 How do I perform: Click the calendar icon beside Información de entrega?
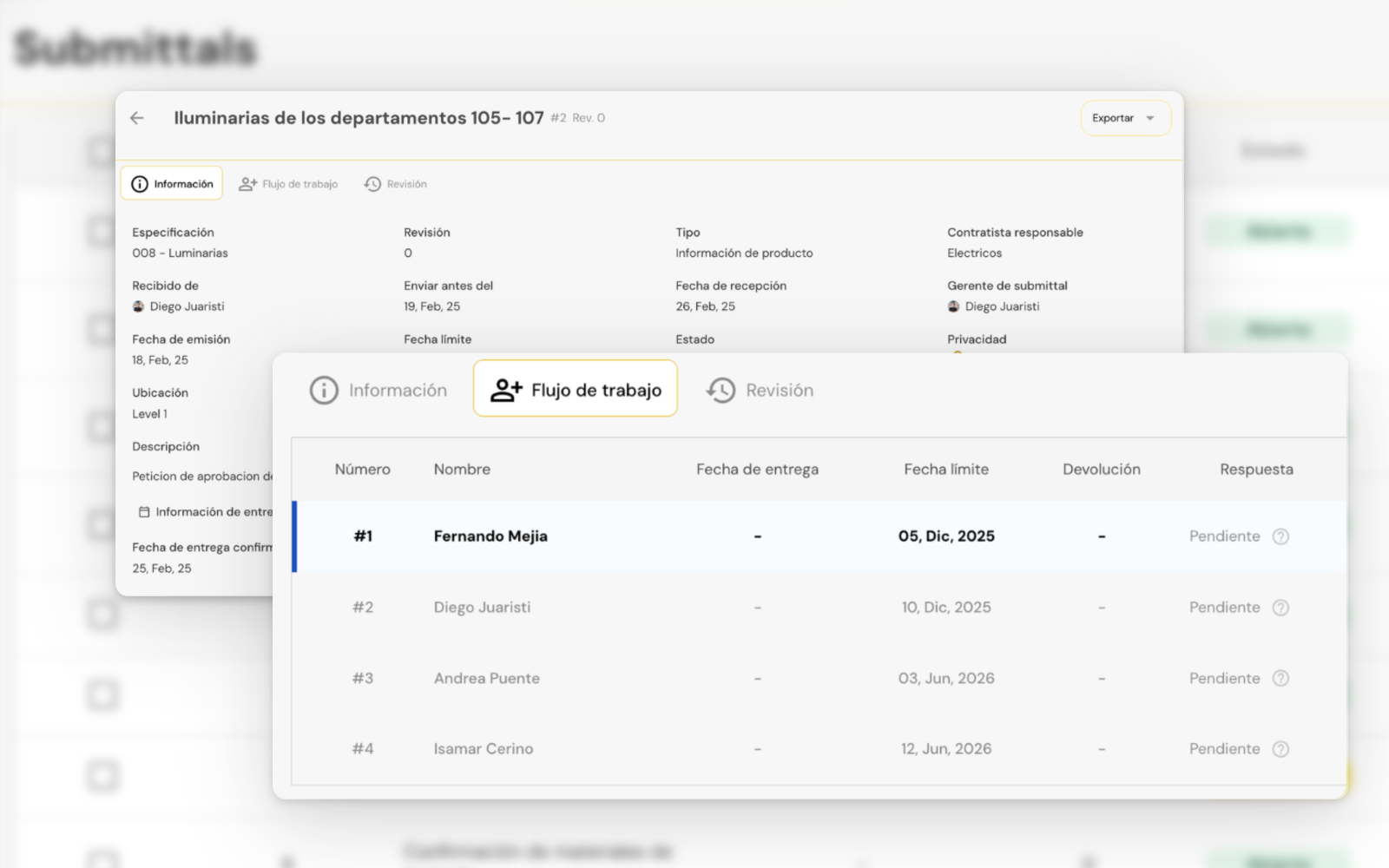(144, 512)
